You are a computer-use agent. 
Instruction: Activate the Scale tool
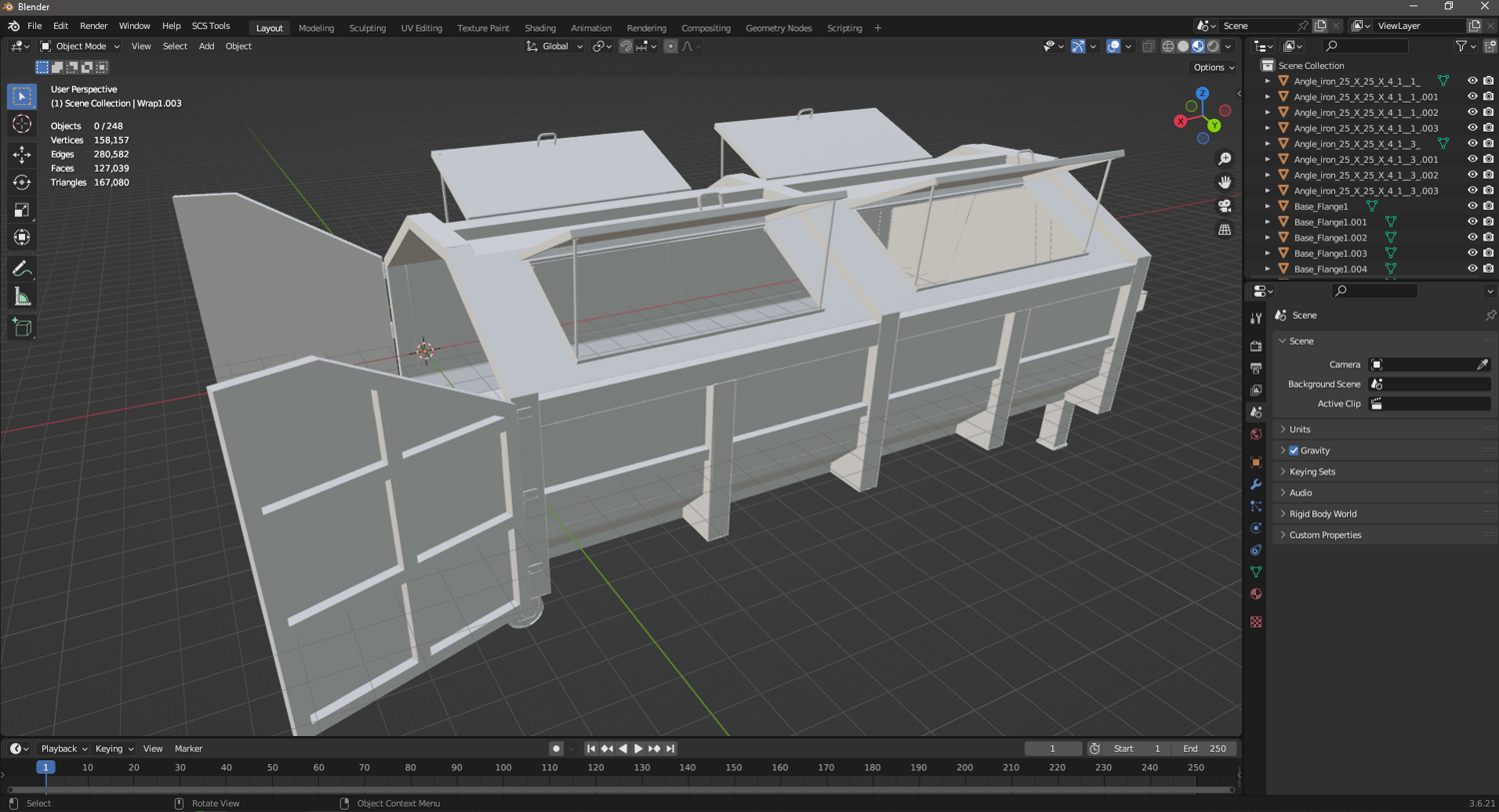21,210
